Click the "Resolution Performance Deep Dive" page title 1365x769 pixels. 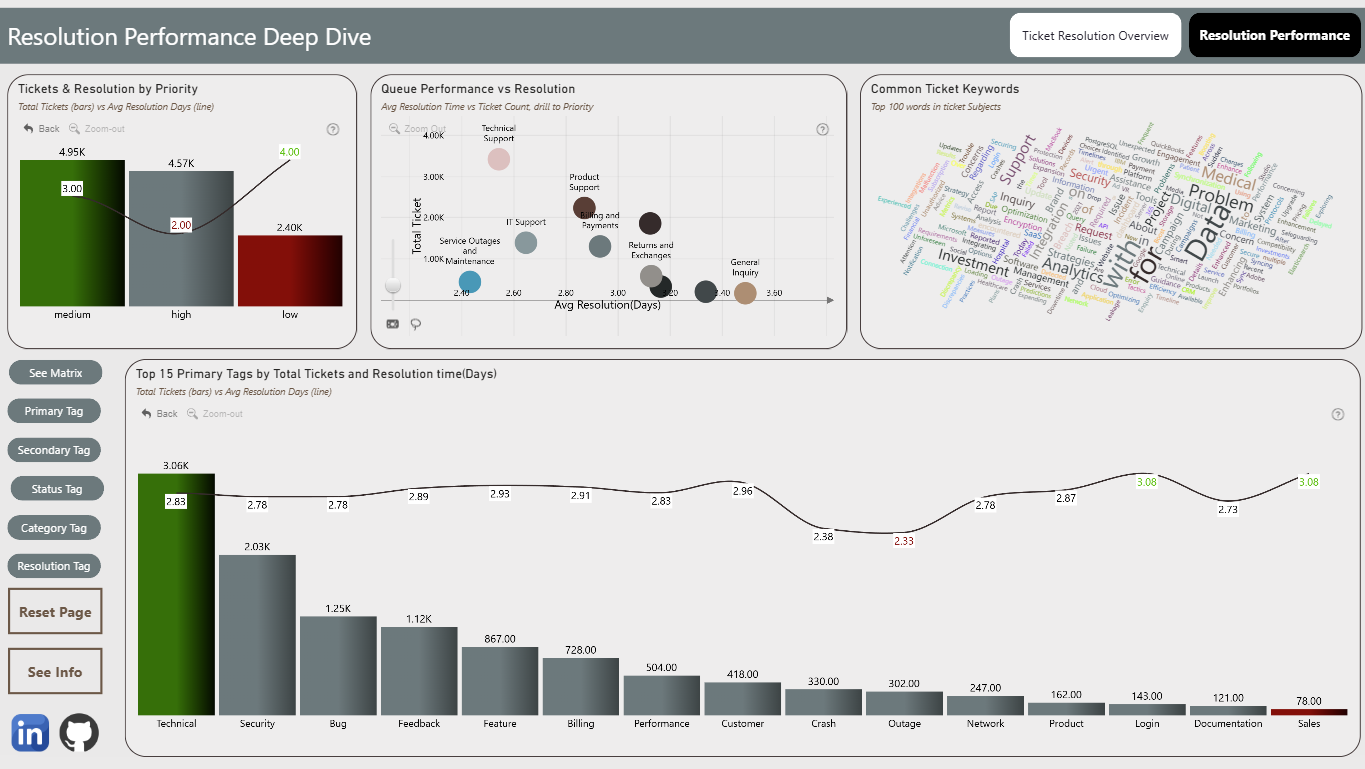[x=190, y=37]
